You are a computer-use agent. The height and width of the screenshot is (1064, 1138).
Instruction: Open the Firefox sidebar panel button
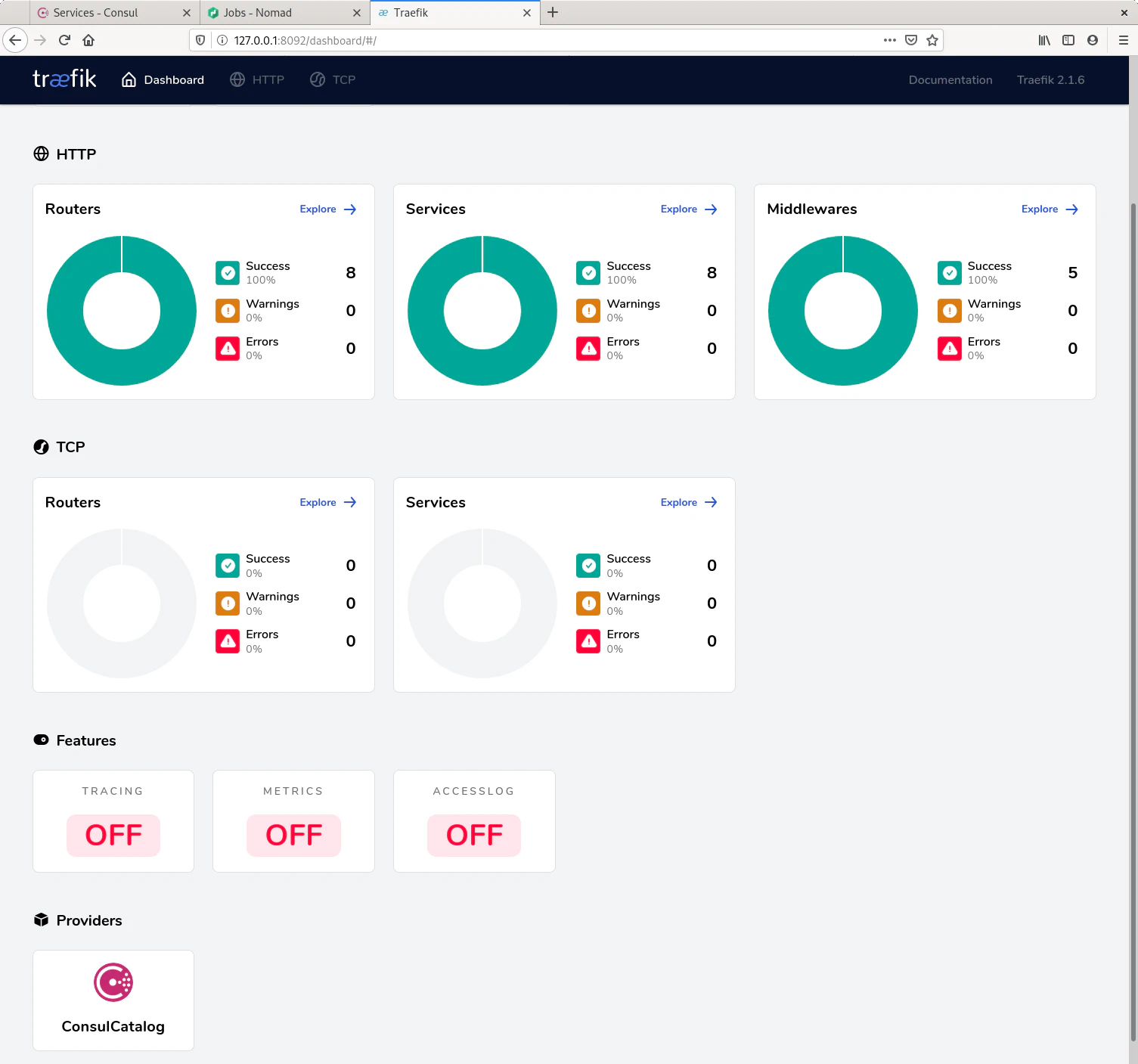pos(1068,40)
